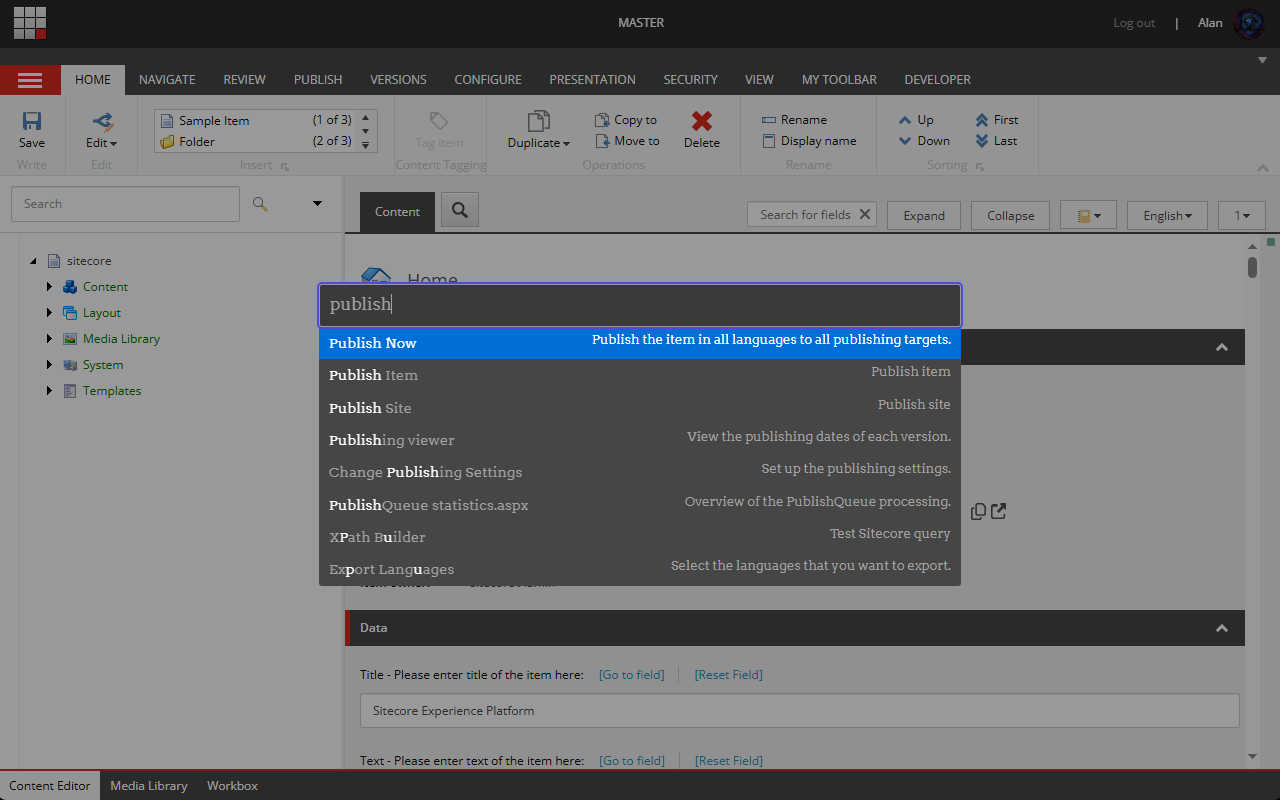
Task: Open the REVIEW ribbon tab
Action: (244, 80)
